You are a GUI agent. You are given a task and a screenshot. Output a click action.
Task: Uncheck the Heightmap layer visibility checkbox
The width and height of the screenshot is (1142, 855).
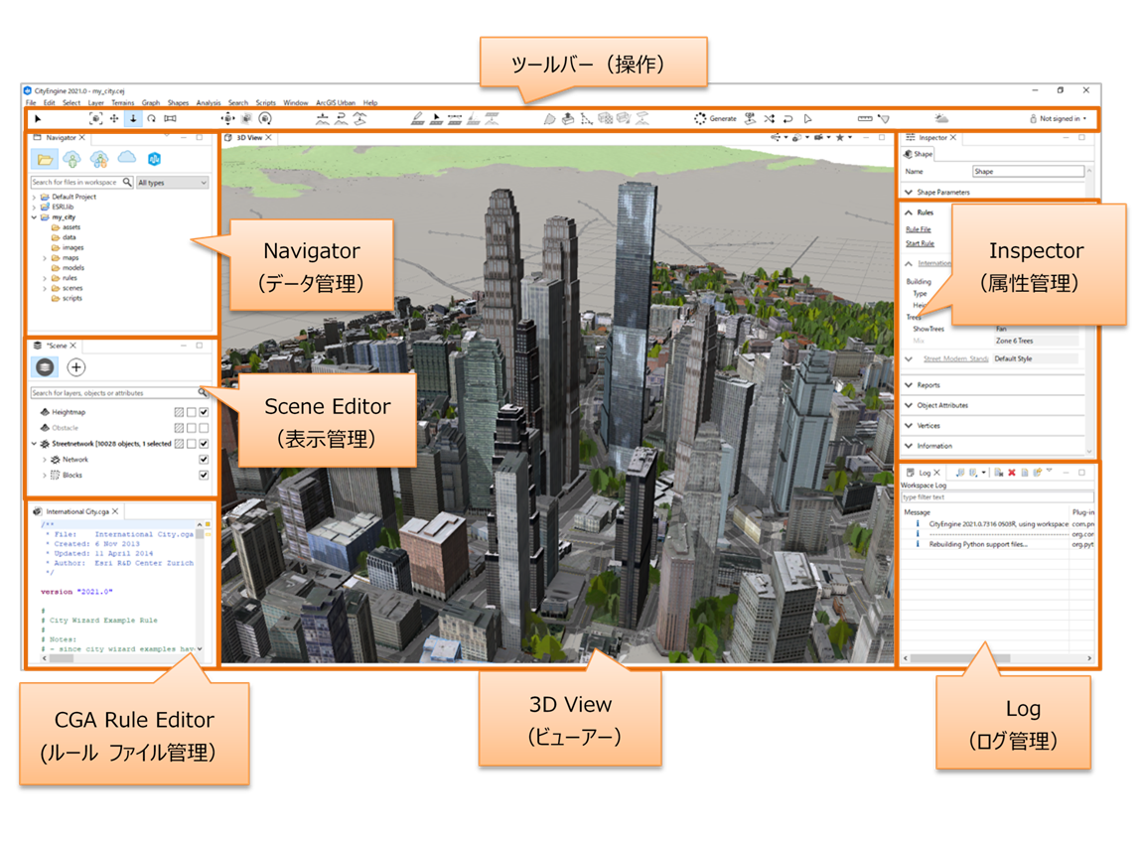(x=204, y=412)
